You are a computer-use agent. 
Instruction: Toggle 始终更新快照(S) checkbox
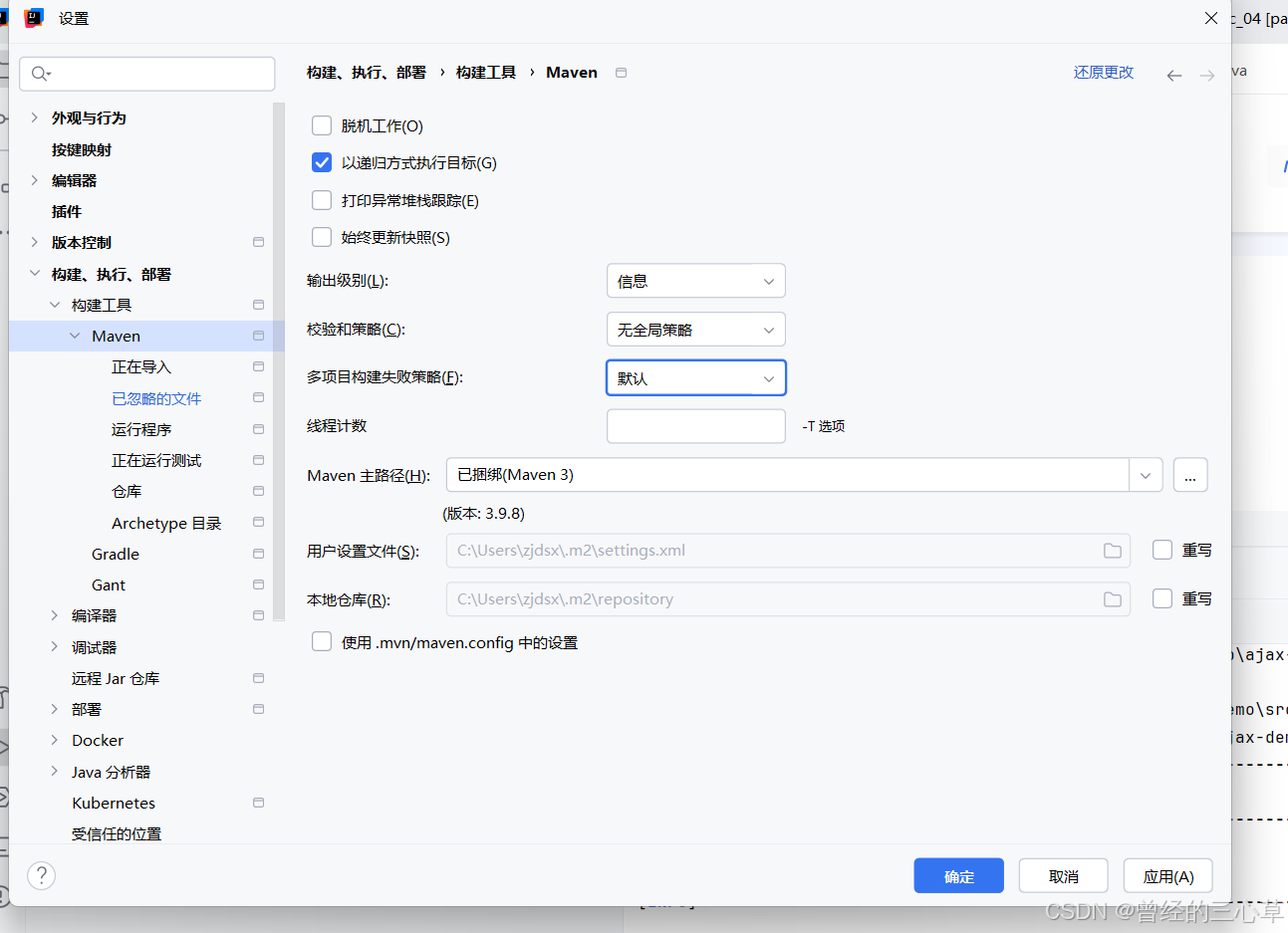[x=322, y=237]
